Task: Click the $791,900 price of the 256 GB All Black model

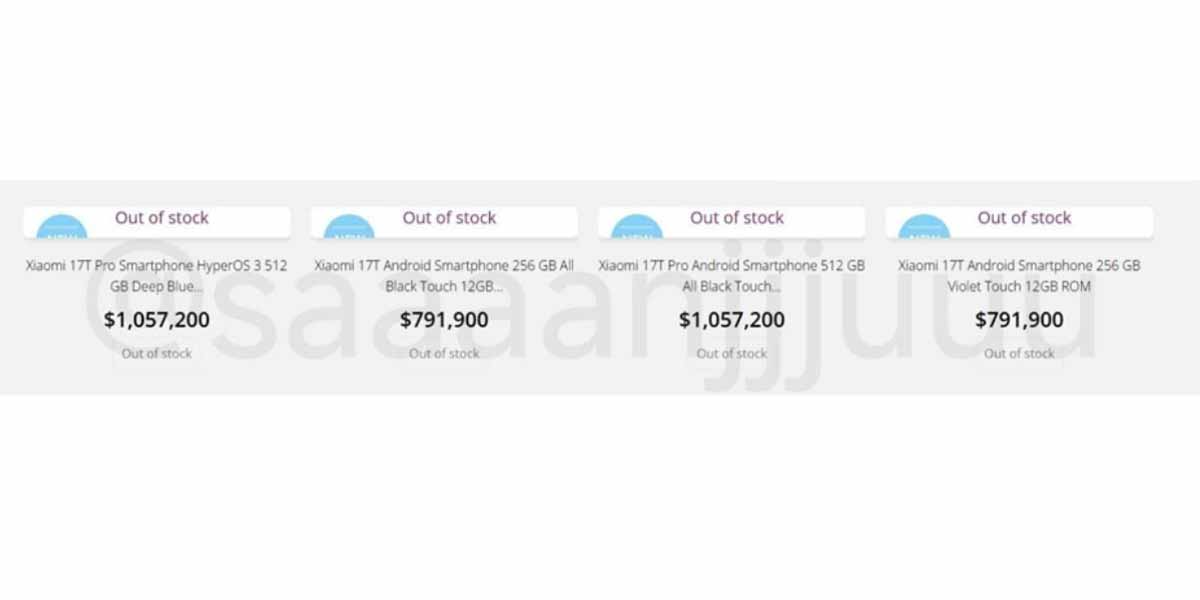Action: 444,320
